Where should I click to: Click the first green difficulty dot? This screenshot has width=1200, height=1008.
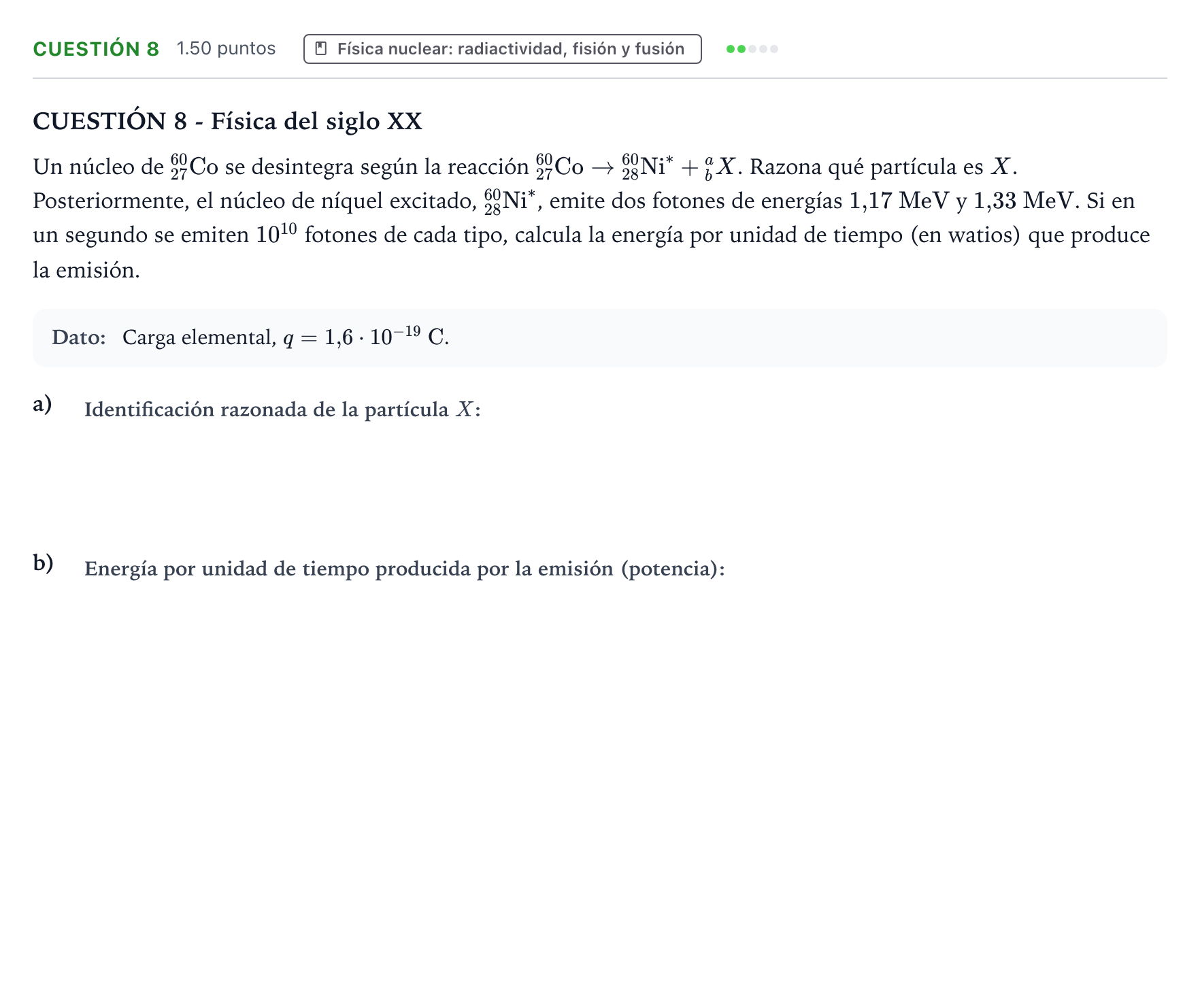point(731,49)
